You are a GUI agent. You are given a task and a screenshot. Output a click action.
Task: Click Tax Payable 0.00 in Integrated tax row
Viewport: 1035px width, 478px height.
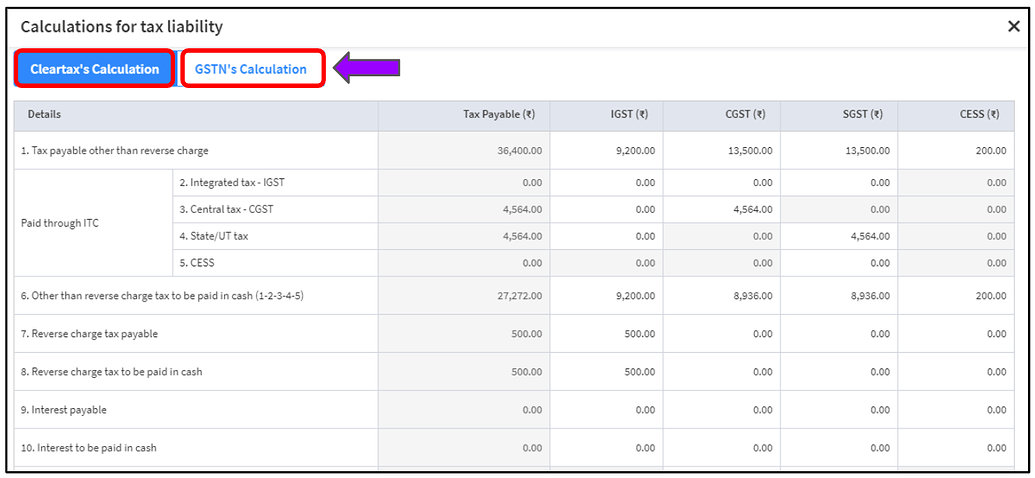(533, 183)
